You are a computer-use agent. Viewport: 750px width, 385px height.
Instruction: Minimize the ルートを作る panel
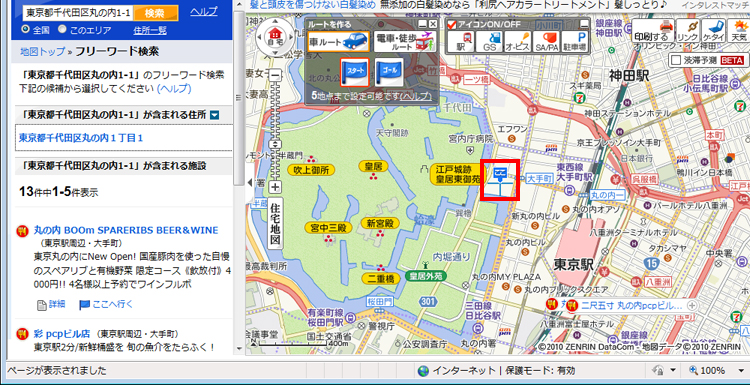423,24
